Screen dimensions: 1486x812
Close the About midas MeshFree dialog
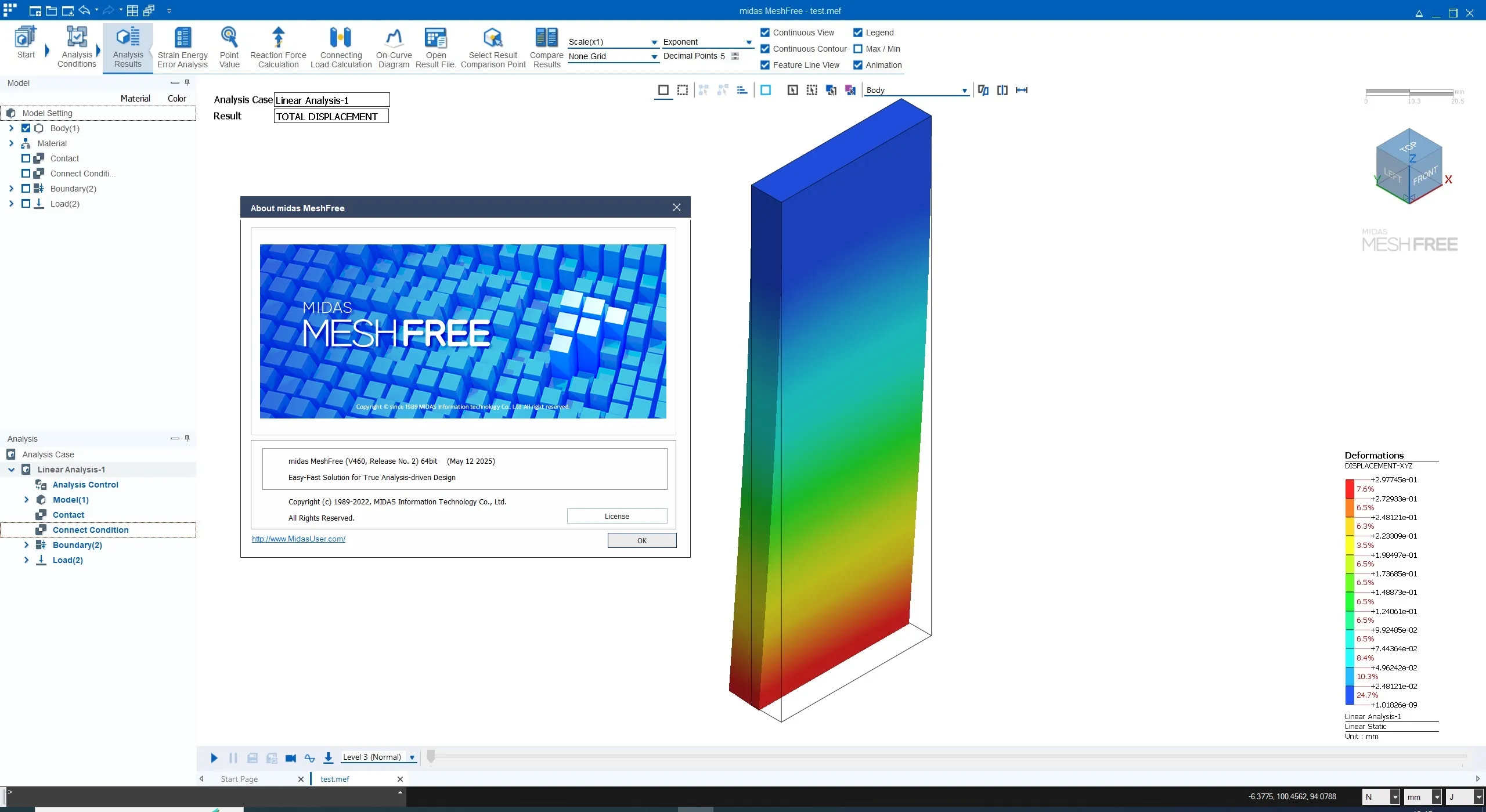(677, 207)
